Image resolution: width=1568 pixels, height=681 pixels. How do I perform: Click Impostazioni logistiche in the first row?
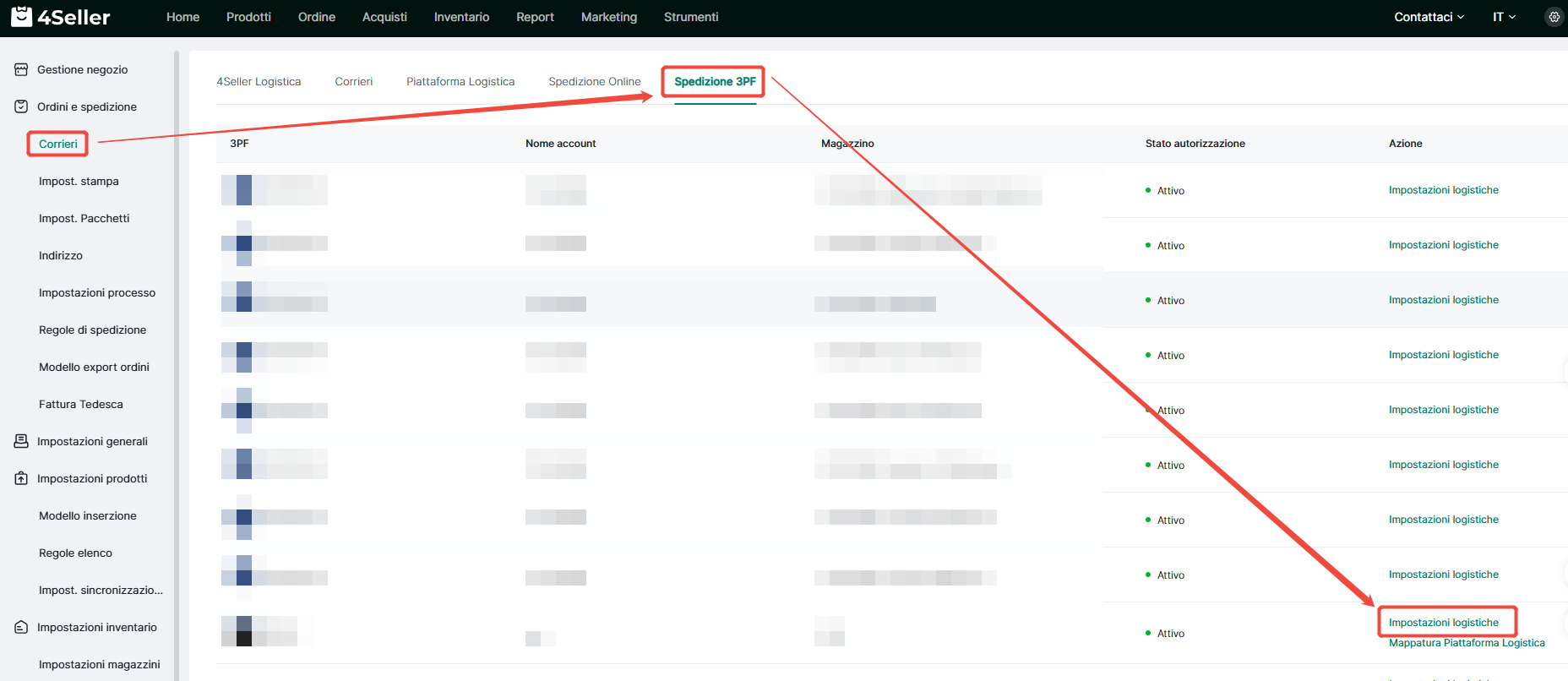[1443, 190]
